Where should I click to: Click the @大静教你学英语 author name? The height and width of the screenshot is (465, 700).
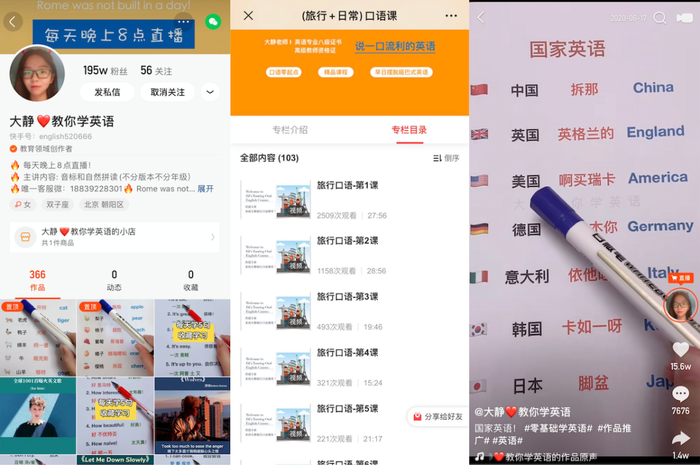point(522,412)
